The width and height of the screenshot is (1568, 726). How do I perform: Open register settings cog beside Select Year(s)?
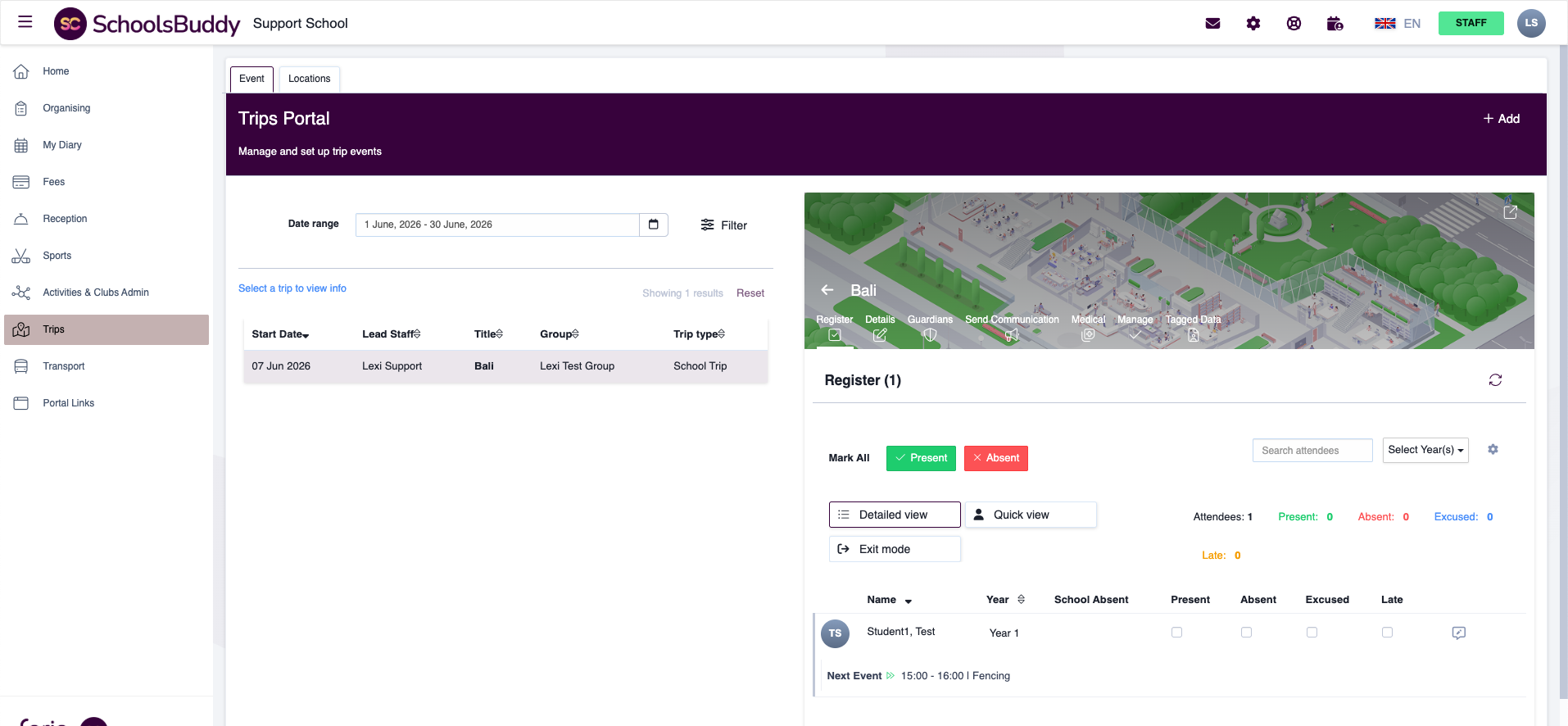pyautogui.click(x=1493, y=450)
